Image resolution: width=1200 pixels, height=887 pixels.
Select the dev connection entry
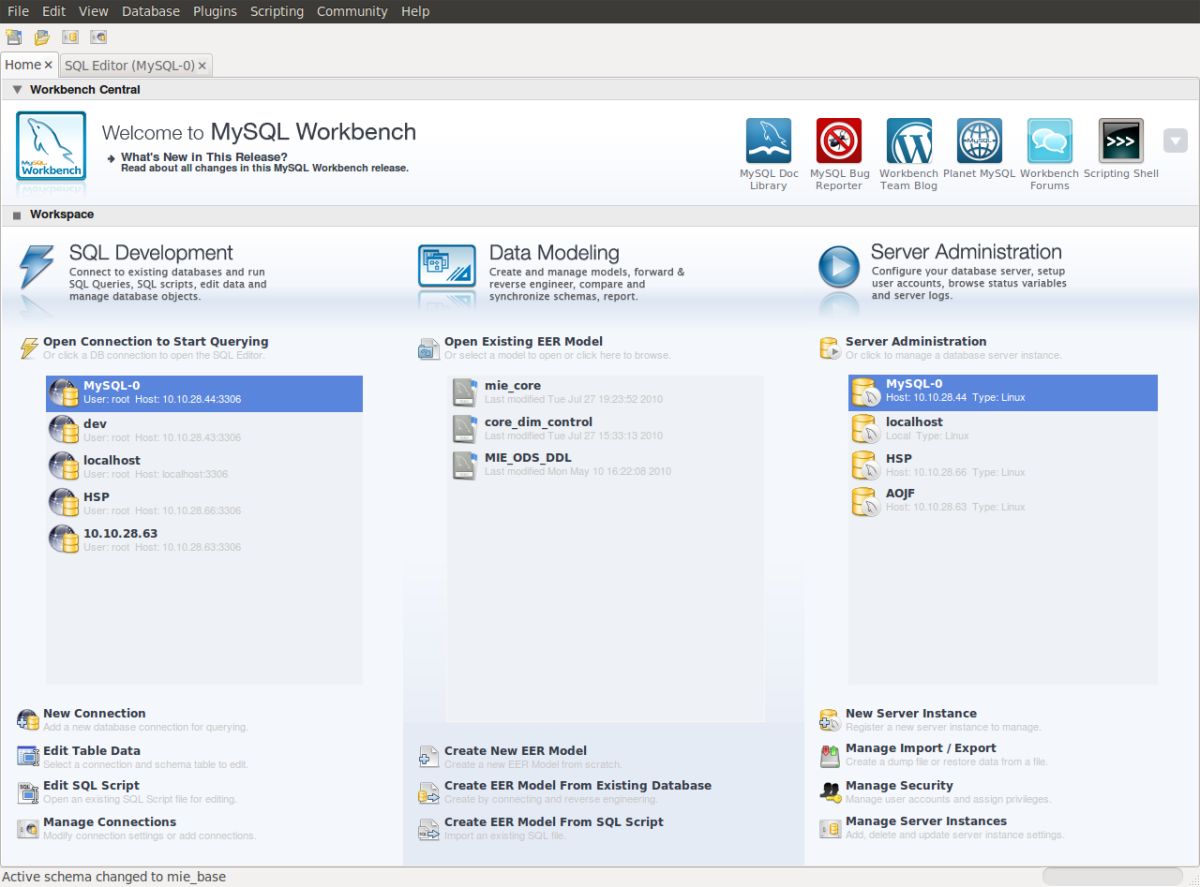[x=204, y=430]
